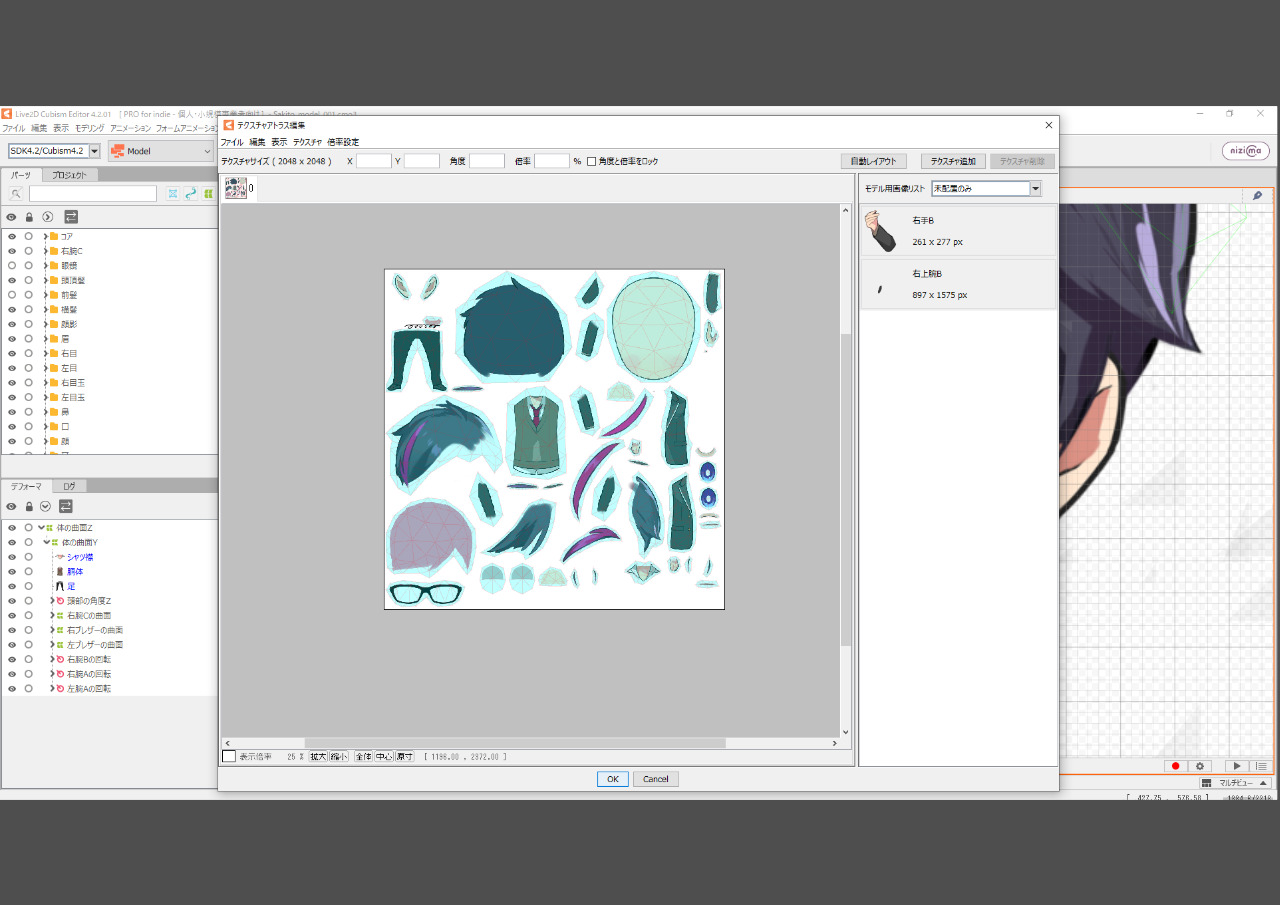Image resolution: width=1280 pixels, height=905 pixels.
Task: Click the glasses texture piece in atlas
Action: 426,593
